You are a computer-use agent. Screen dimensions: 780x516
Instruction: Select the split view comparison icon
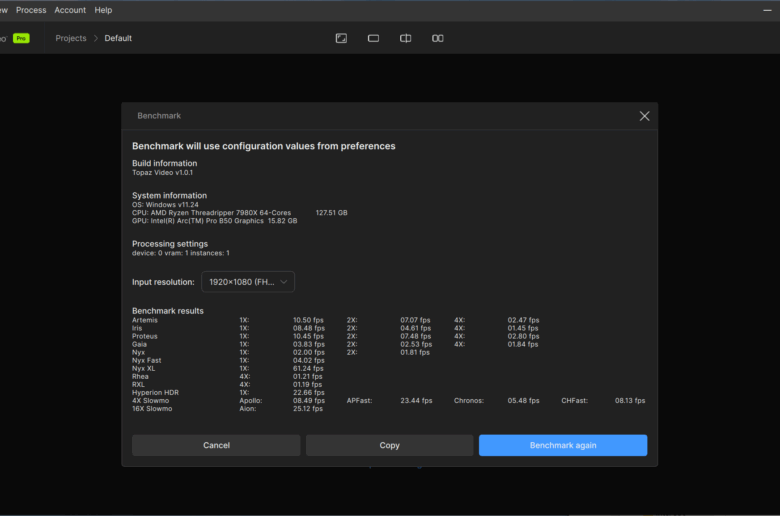(405, 38)
